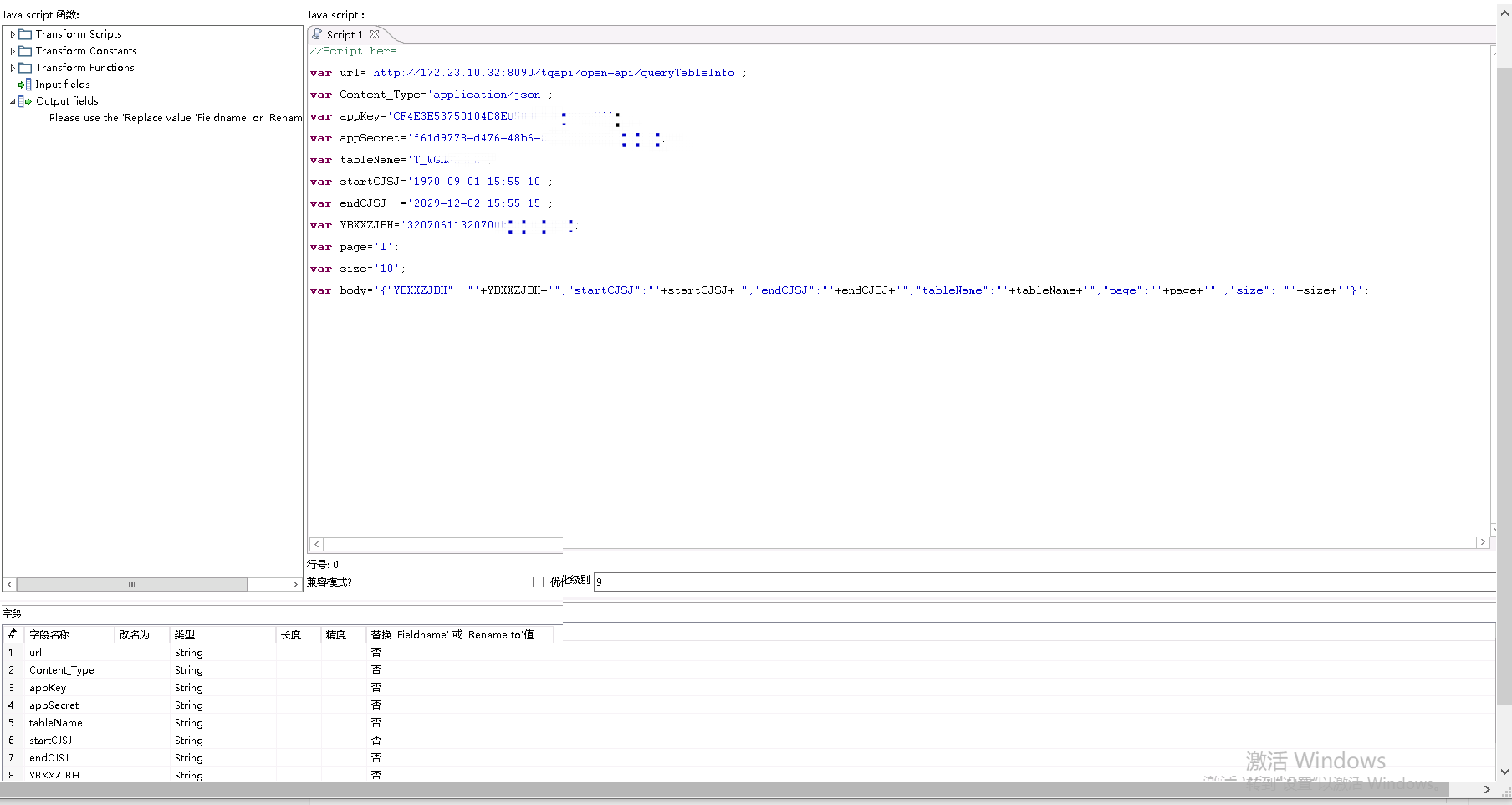The width and height of the screenshot is (1512, 805).
Task: Click String type cell in url row
Action: pyautogui.click(x=222, y=653)
